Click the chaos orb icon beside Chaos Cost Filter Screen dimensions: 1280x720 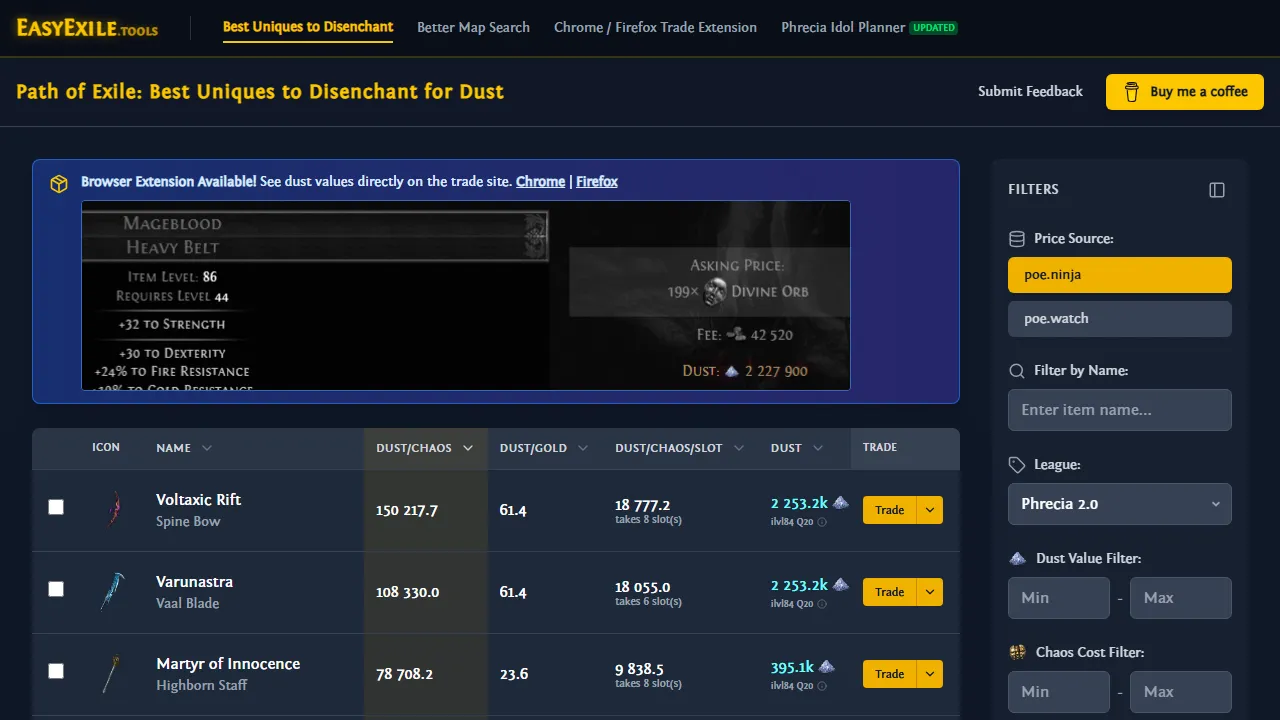[x=1017, y=651]
